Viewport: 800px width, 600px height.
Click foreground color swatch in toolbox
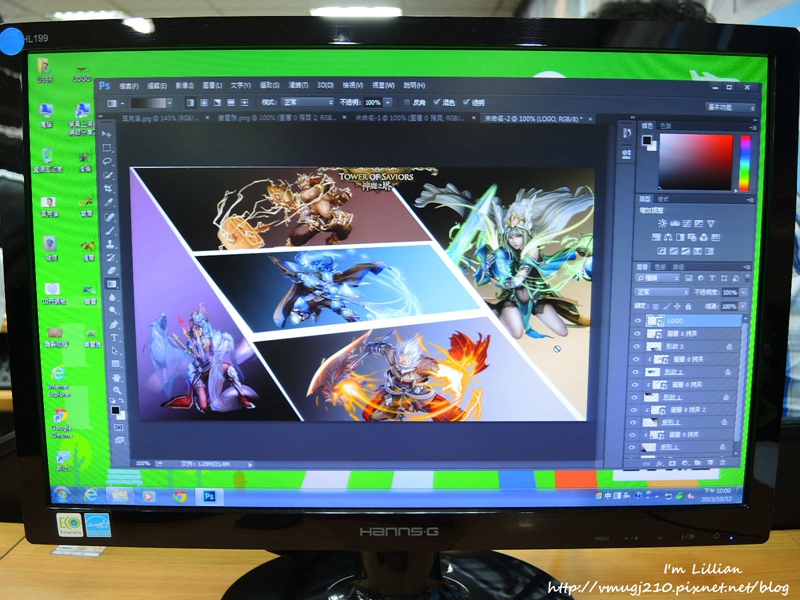(x=115, y=410)
